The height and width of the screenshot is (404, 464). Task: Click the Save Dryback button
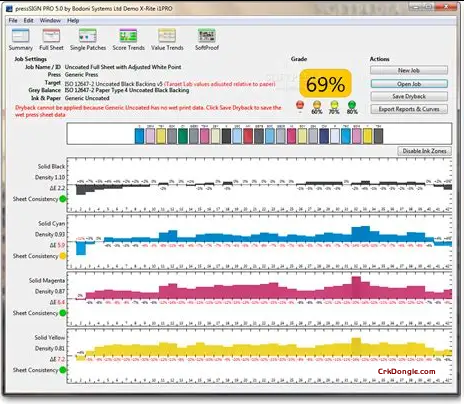409,96
